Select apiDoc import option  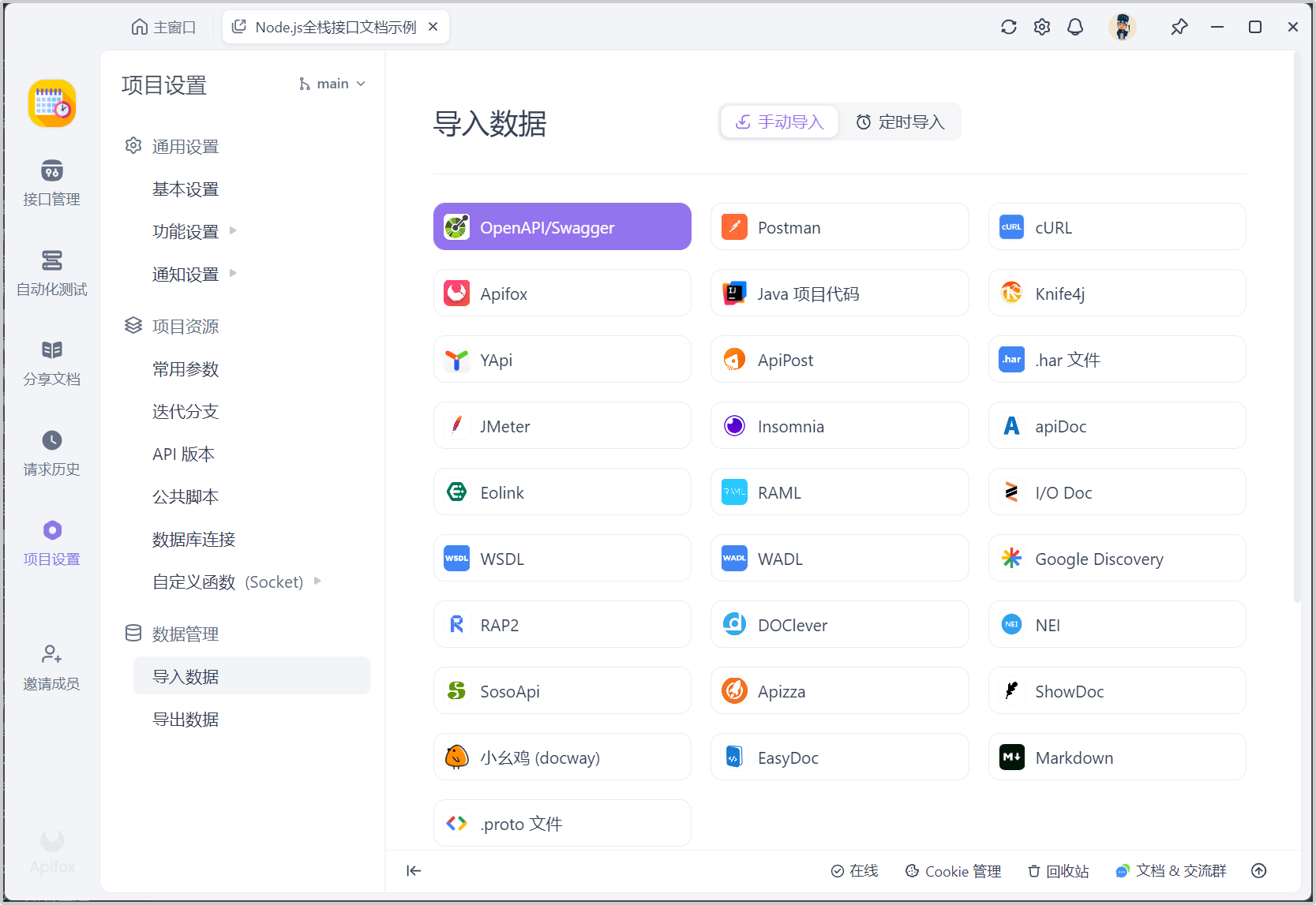pos(1117,425)
